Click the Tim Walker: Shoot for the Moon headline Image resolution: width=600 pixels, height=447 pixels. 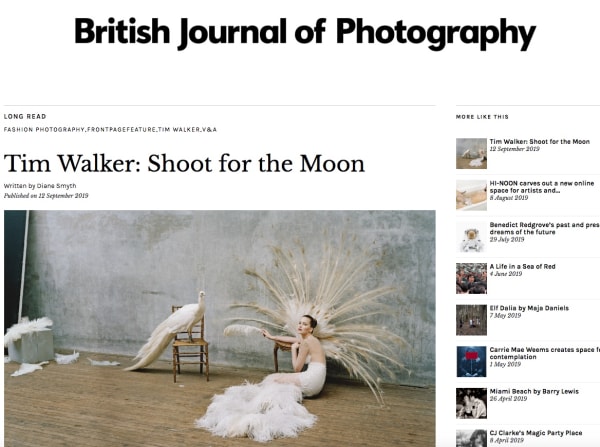pyautogui.click(x=184, y=163)
